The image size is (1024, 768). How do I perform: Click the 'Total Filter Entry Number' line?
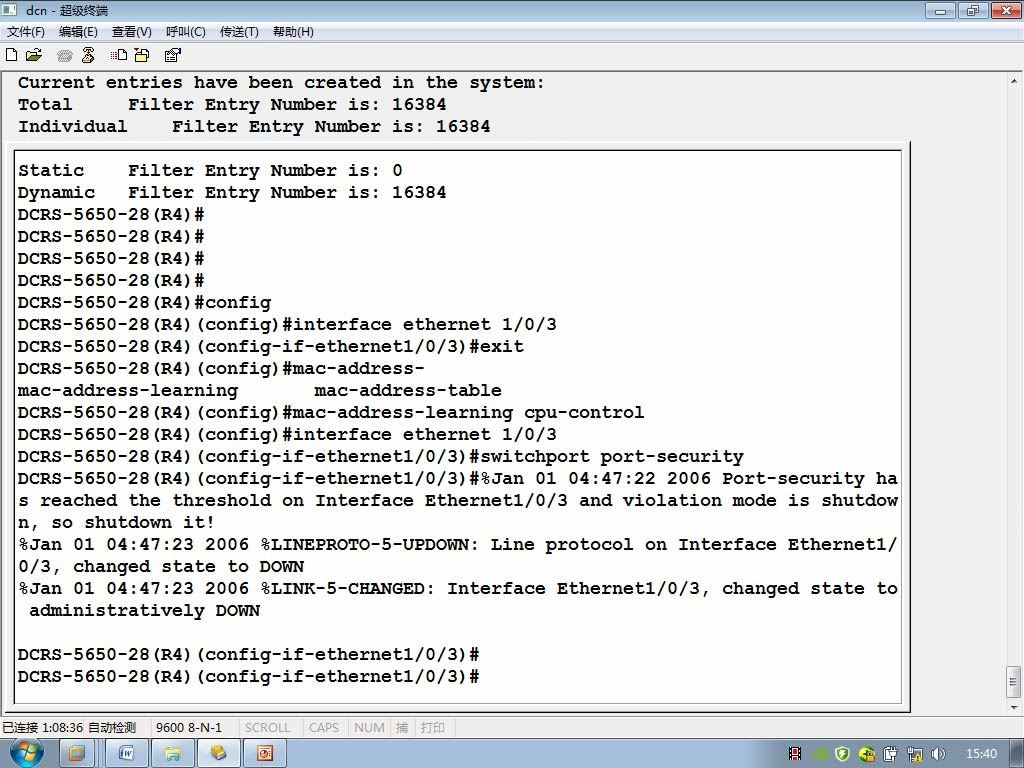coord(232,104)
